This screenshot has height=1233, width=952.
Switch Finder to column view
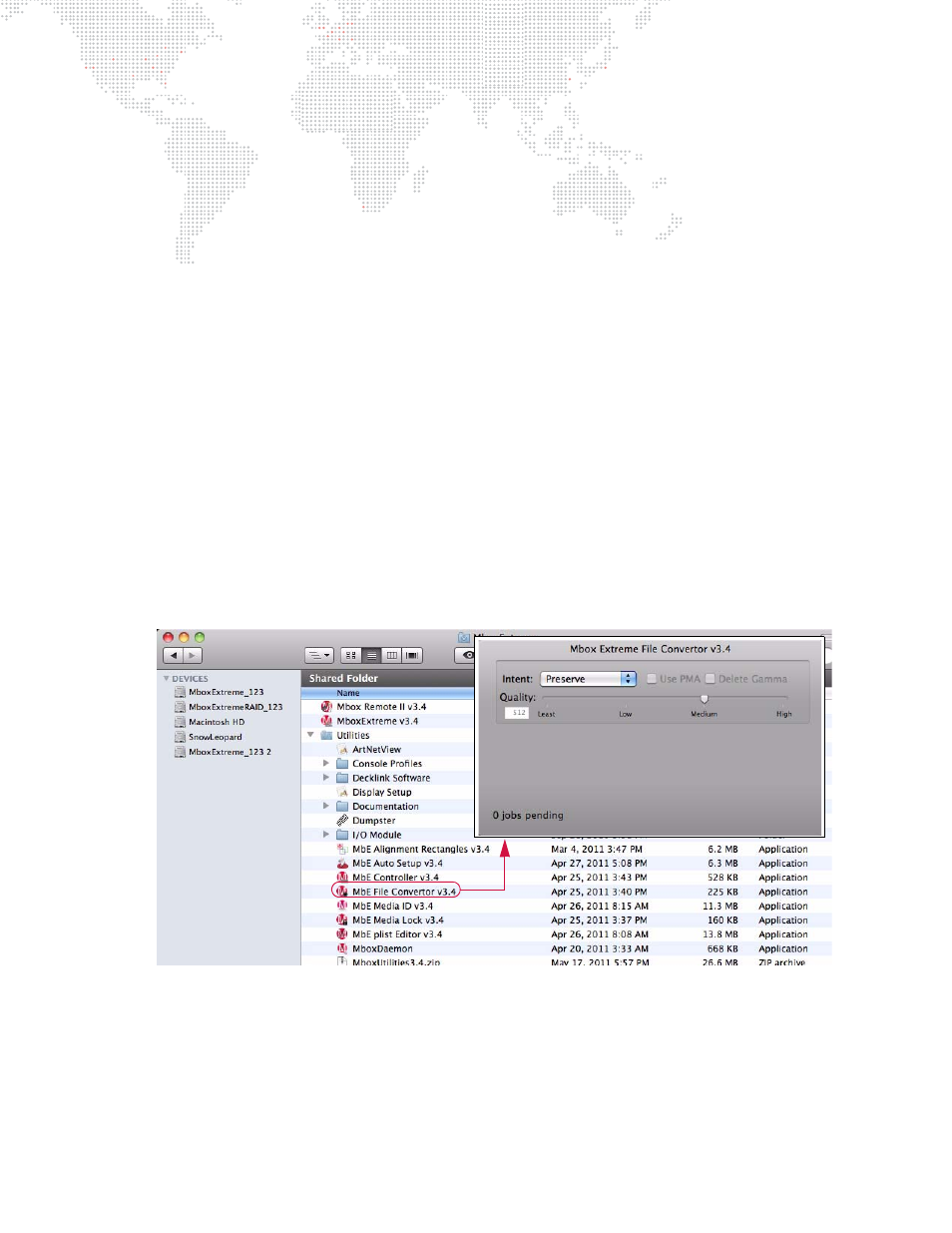coord(391,656)
